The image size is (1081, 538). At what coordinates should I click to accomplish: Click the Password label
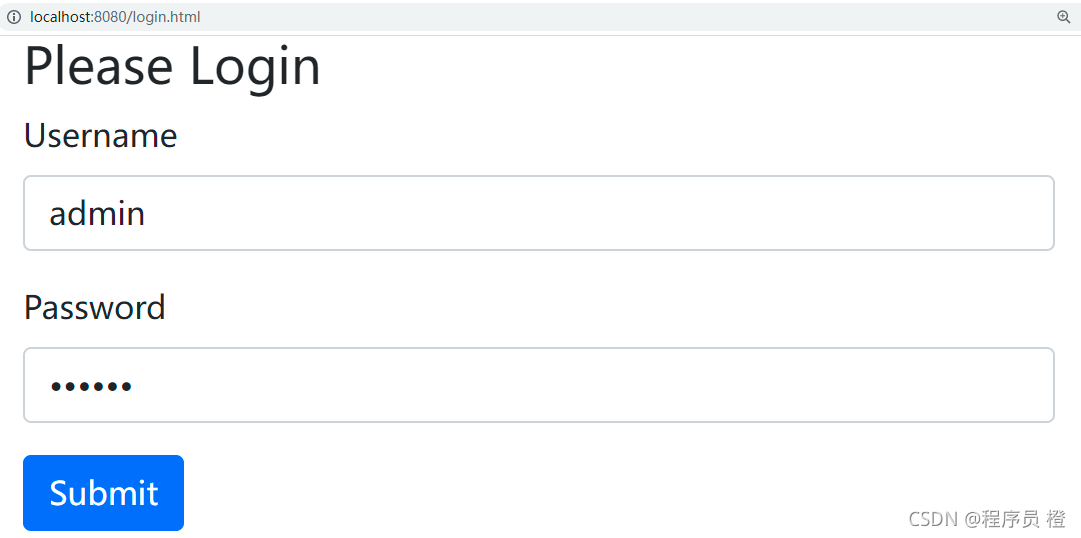(x=95, y=307)
